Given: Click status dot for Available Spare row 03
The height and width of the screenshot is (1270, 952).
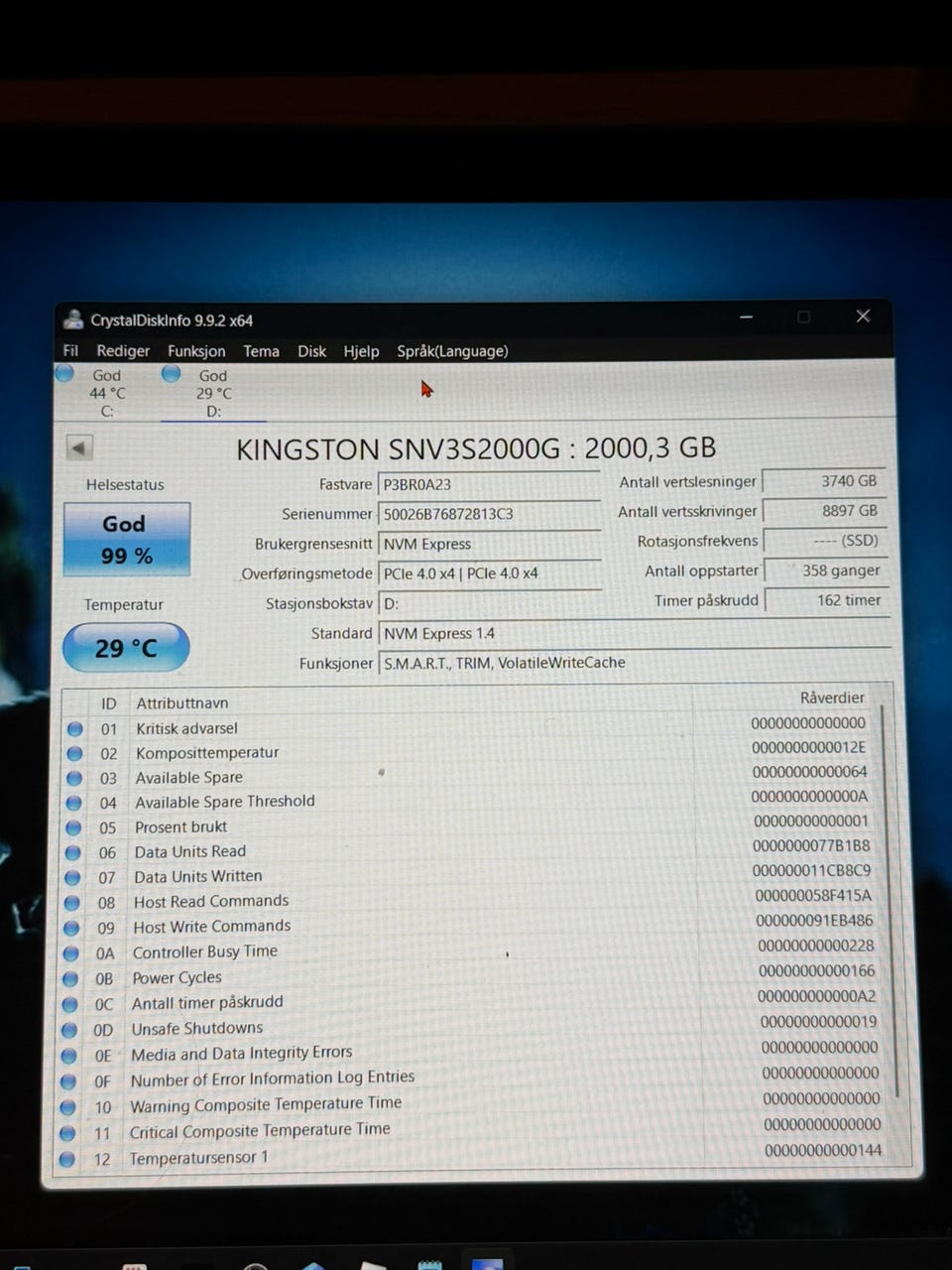Looking at the screenshot, I should point(74,778).
